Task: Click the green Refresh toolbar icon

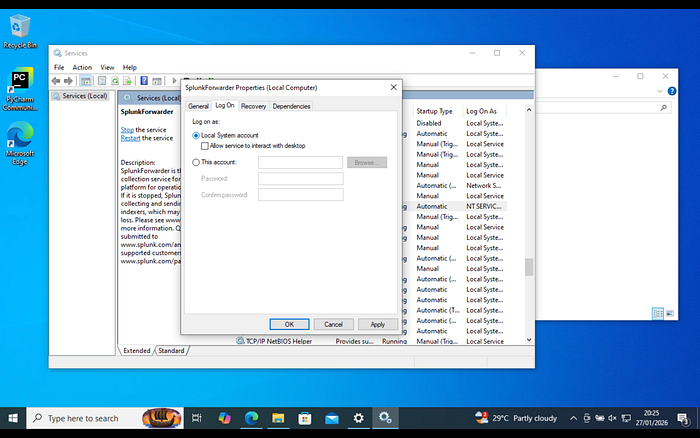Action: coord(115,81)
